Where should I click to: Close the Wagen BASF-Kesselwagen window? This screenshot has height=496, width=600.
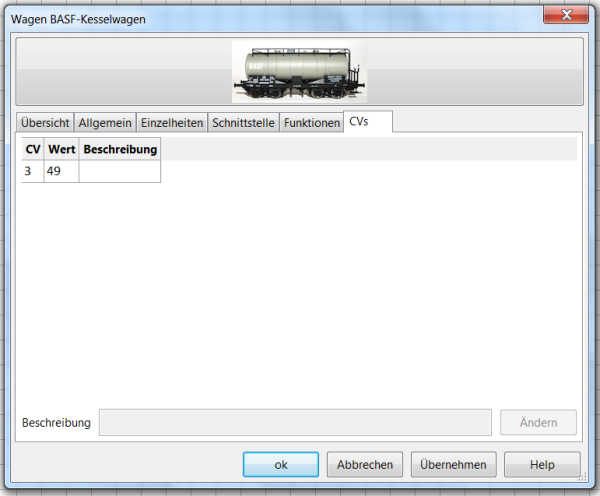566,15
